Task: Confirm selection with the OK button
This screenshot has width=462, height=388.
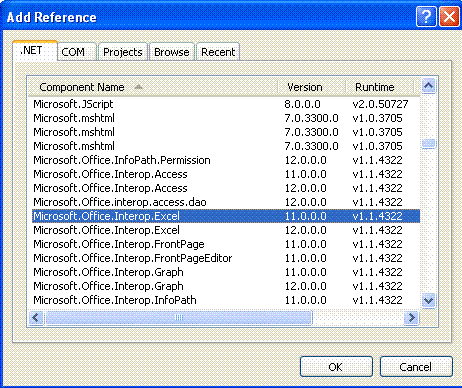Action: coord(336,367)
